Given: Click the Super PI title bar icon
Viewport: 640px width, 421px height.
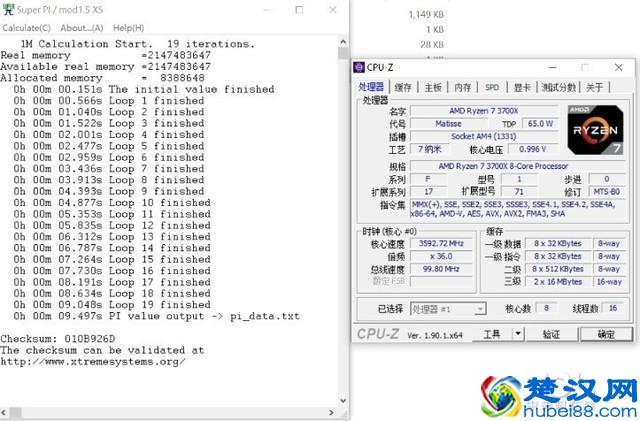Looking at the screenshot, I should (x=8, y=9).
